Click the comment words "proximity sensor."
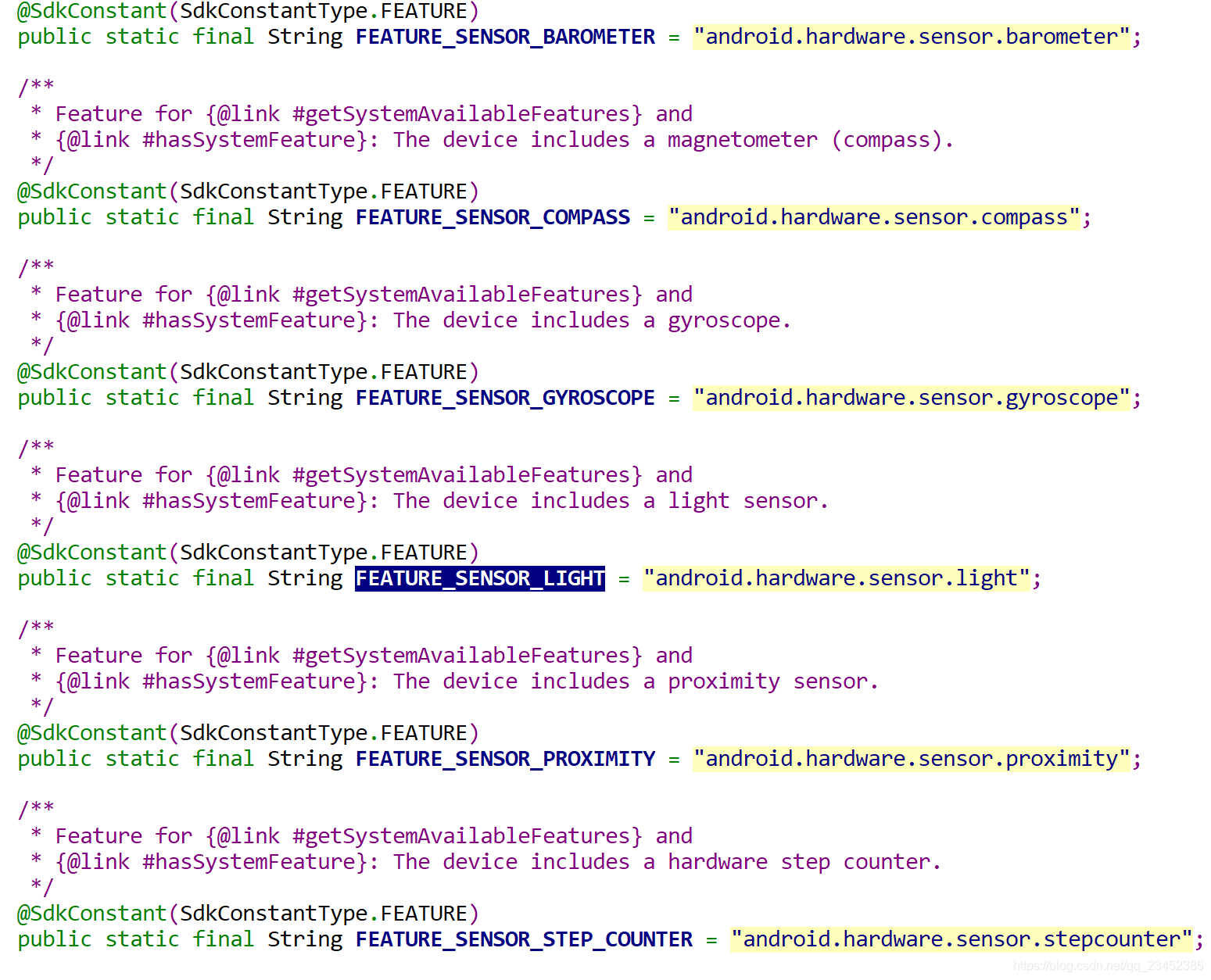The width and height of the screenshot is (1211, 980). (773, 681)
